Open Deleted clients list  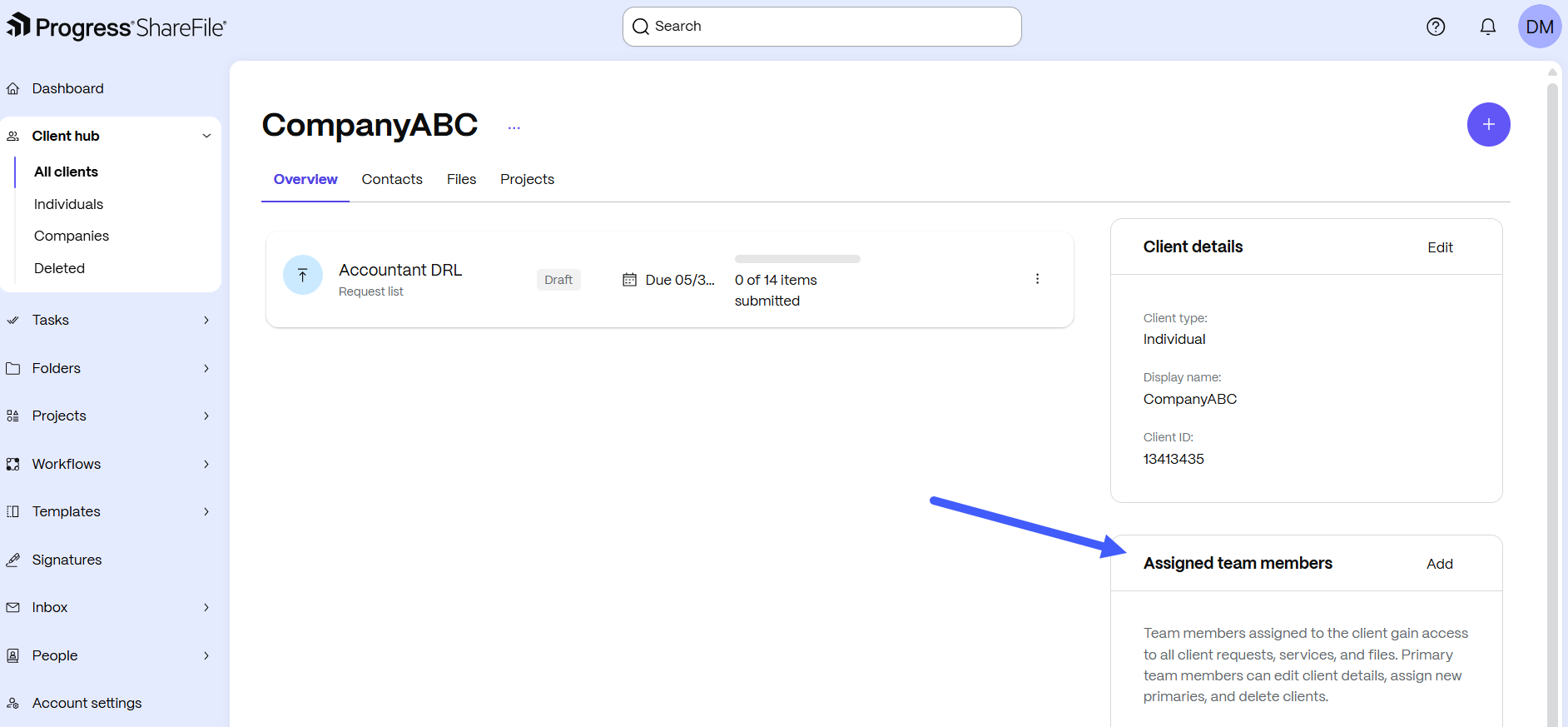(x=59, y=268)
